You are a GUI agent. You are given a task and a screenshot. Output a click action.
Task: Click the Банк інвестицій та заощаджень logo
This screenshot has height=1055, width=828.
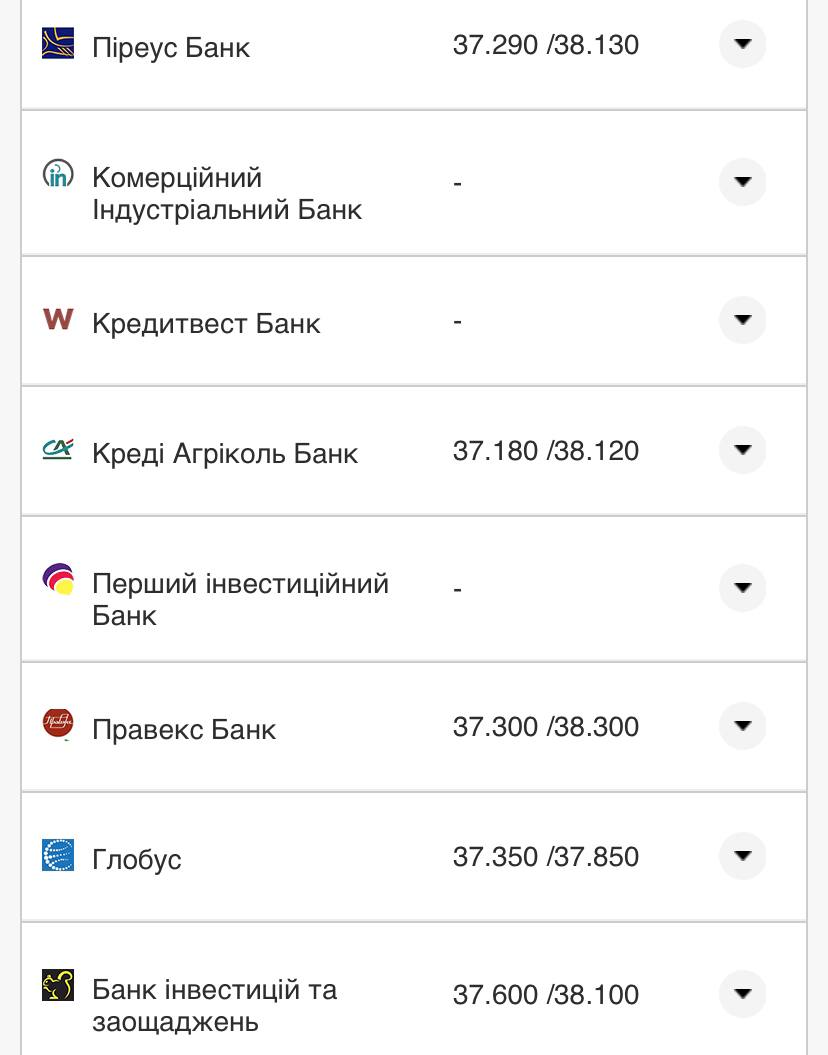(59, 987)
